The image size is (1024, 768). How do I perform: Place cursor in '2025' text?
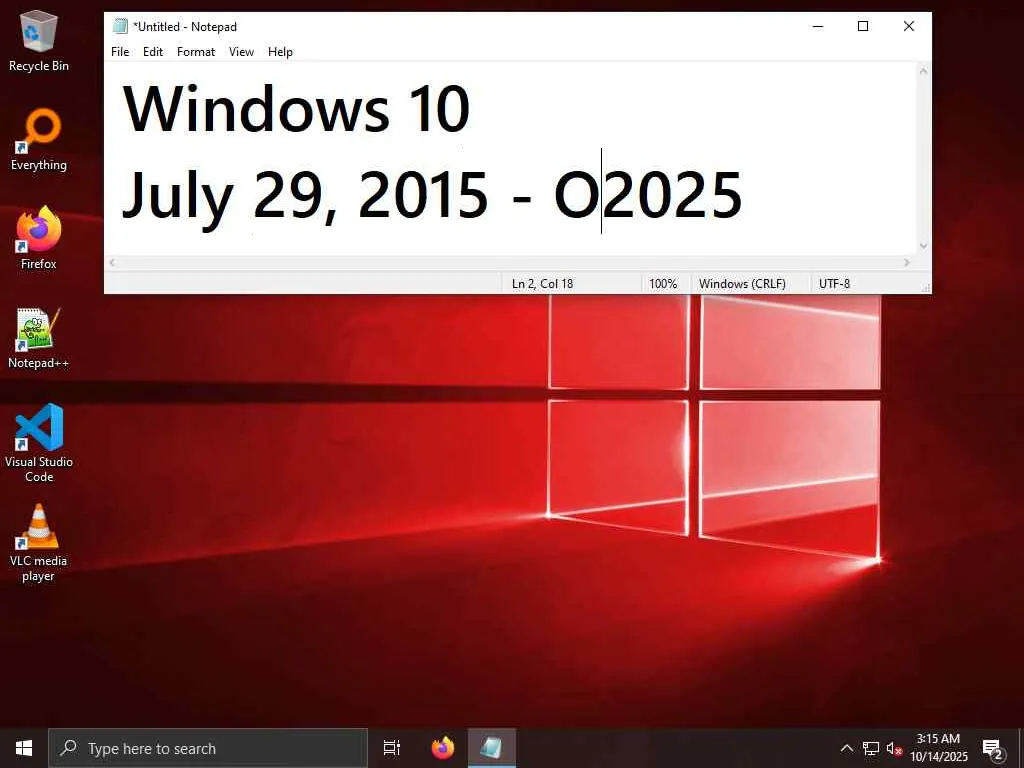pos(673,195)
